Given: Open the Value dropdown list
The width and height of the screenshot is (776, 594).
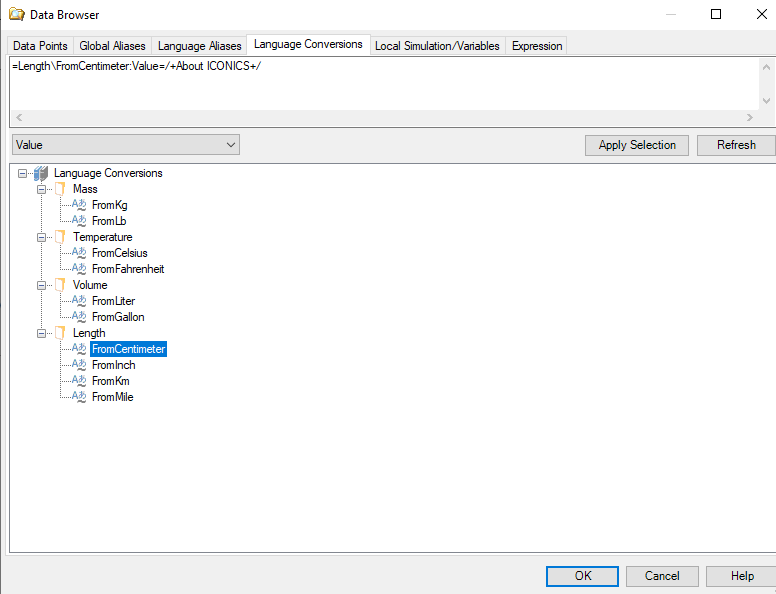Looking at the screenshot, I should tap(231, 145).
